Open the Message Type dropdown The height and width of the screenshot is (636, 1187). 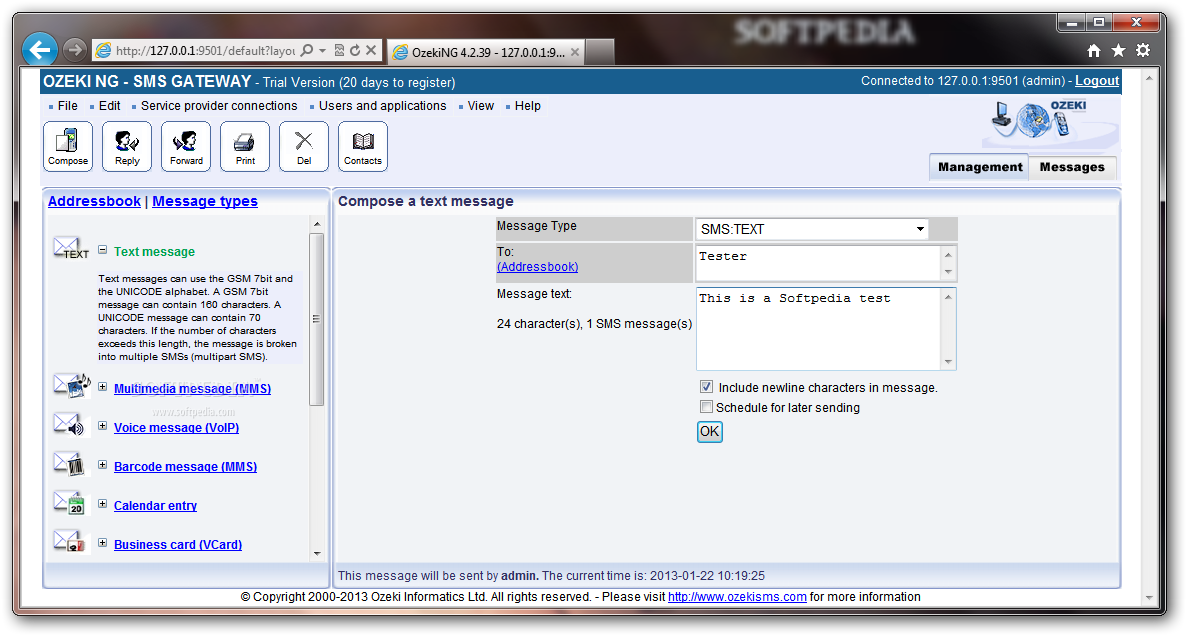(920, 229)
